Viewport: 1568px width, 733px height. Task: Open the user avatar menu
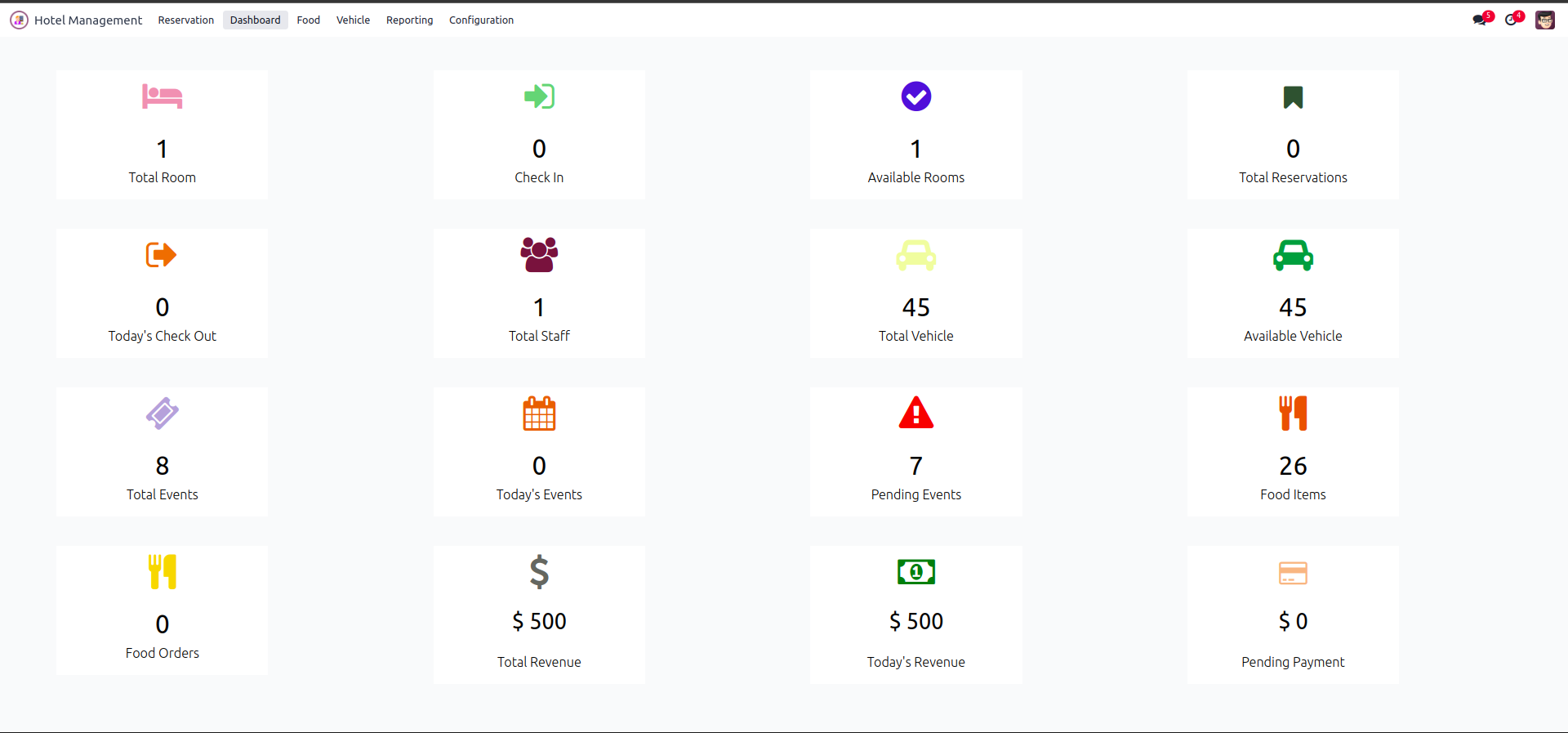pyautogui.click(x=1544, y=20)
